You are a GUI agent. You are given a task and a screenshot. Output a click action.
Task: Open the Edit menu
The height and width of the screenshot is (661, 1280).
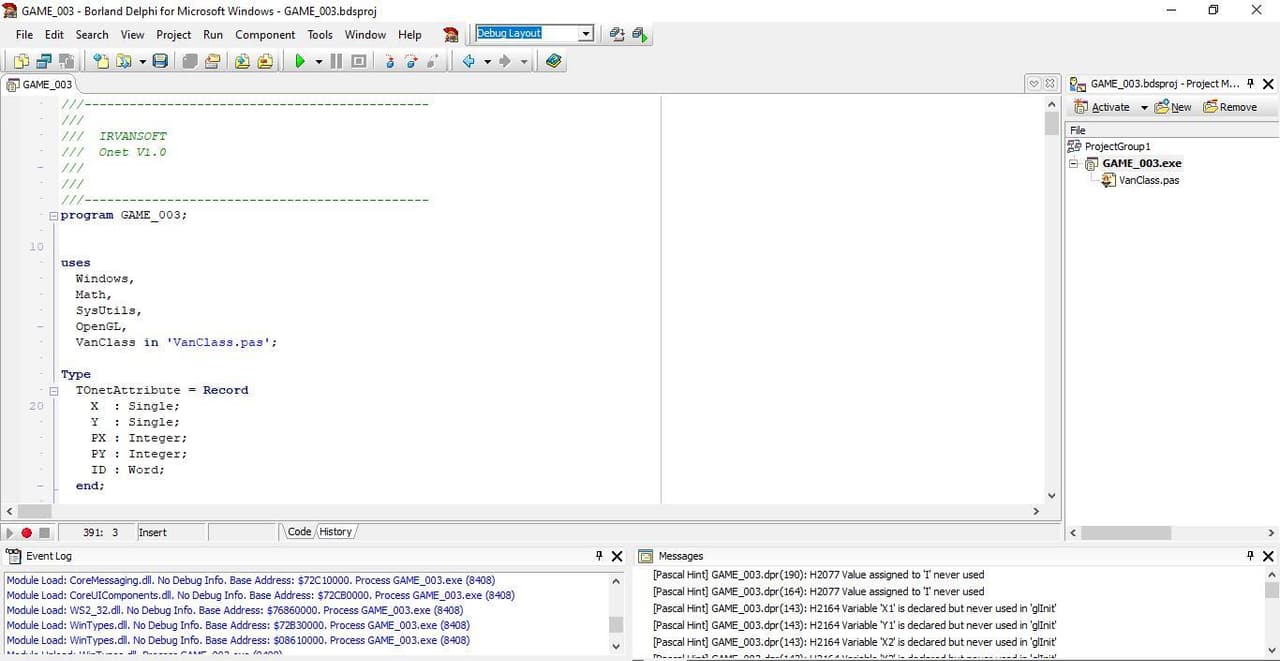pyautogui.click(x=54, y=34)
